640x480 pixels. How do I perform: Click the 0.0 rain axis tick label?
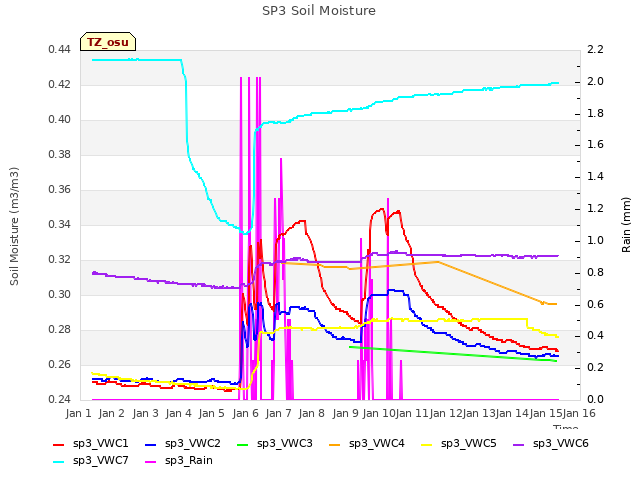click(596, 399)
